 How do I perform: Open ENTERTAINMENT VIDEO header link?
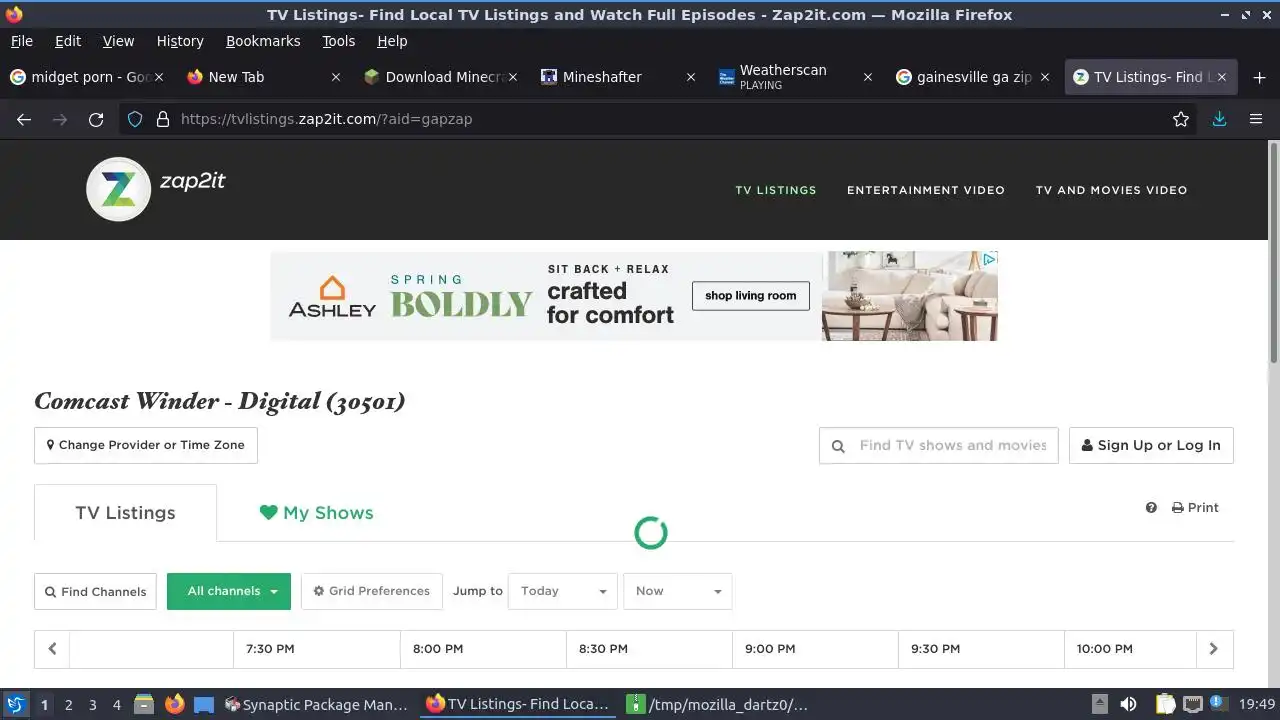click(926, 190)
